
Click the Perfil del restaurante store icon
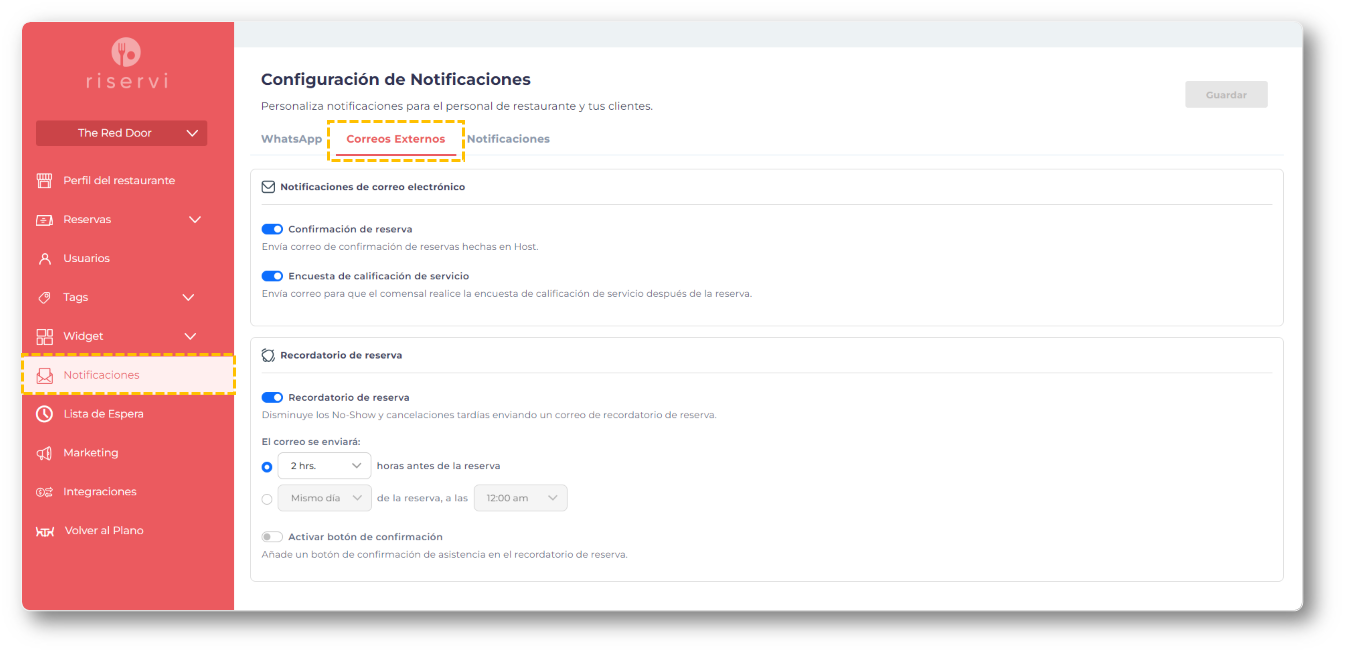44,181
